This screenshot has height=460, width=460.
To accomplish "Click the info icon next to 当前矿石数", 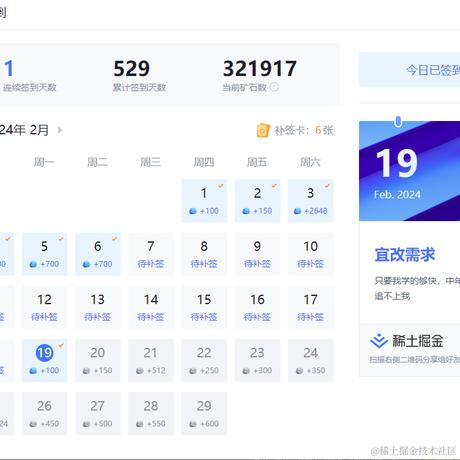I will 274,87.
